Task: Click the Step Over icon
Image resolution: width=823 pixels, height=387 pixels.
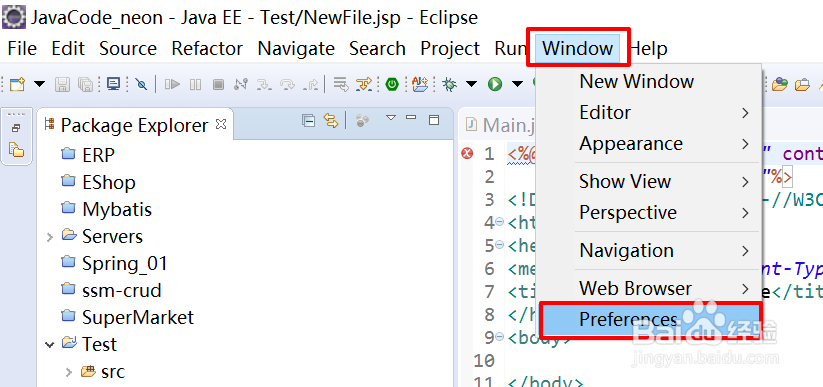Action: [x=288, y=84]
